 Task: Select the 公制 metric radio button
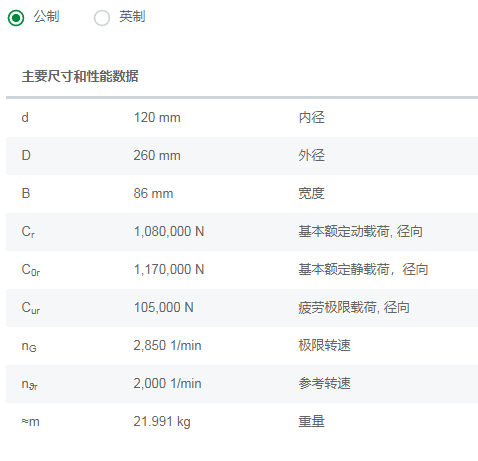(16, 18)
